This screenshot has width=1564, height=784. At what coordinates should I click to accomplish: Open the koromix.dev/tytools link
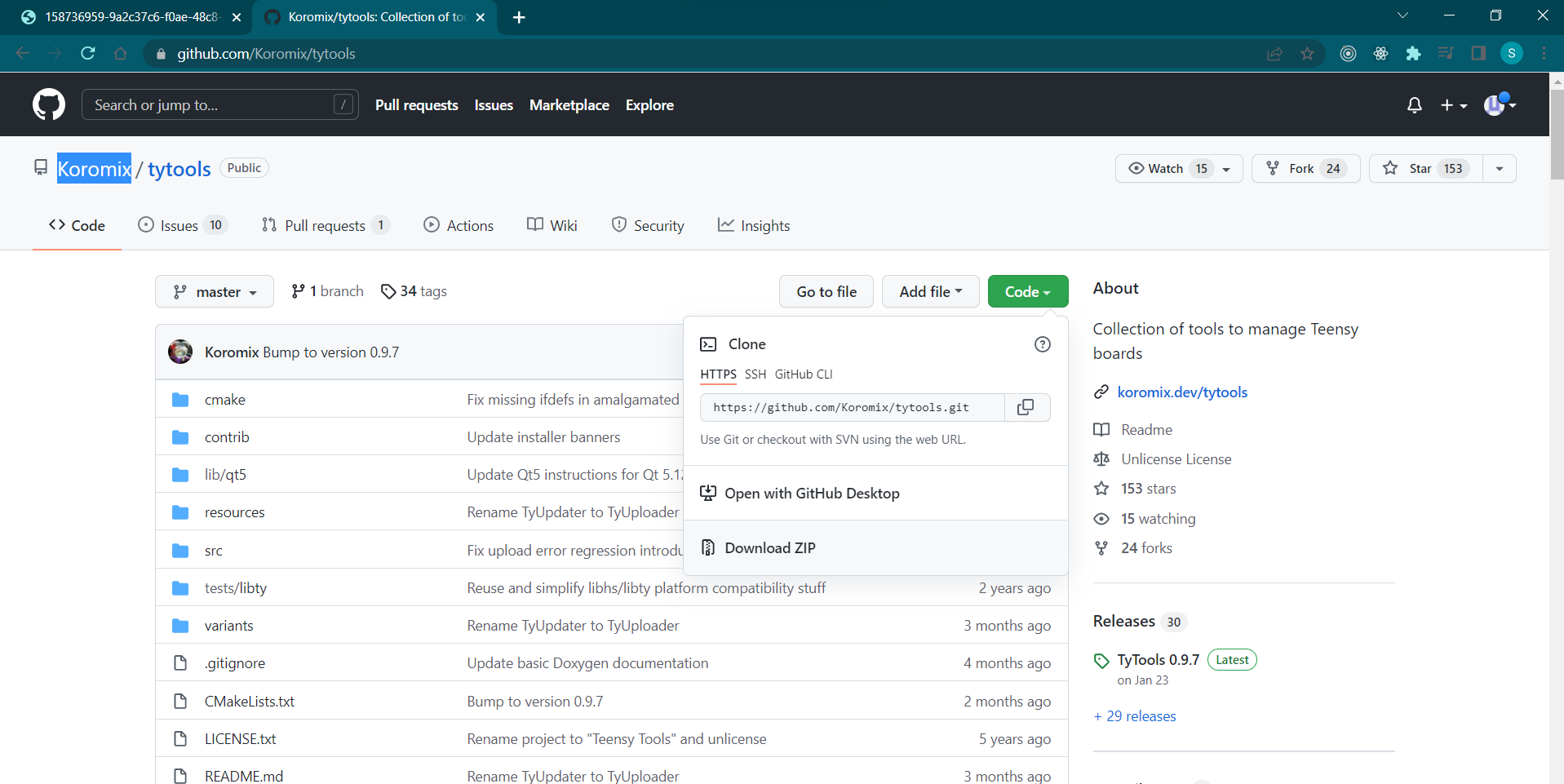point(1182,392)
